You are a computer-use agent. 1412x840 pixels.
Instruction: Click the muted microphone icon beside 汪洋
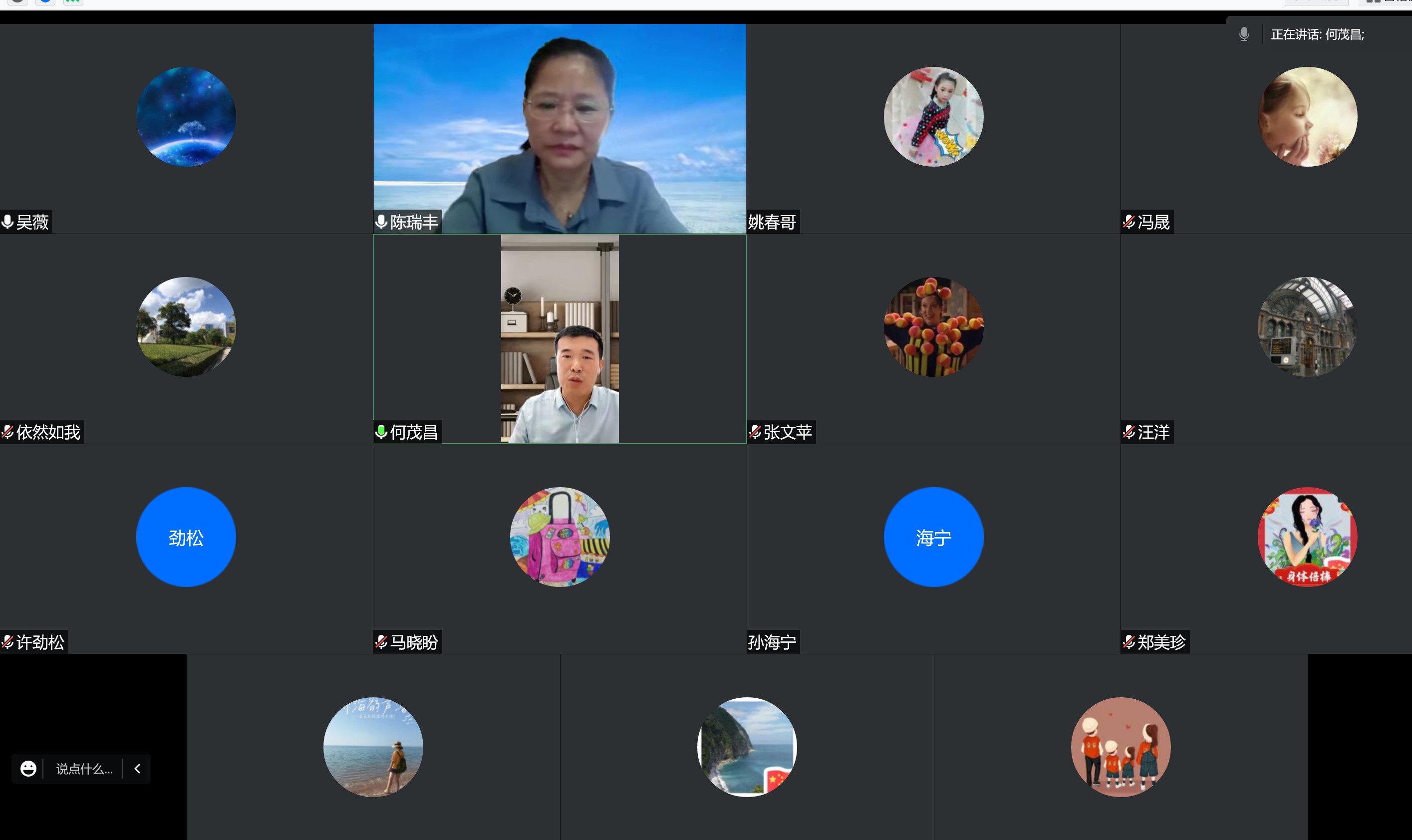[x=1129, y=432]
